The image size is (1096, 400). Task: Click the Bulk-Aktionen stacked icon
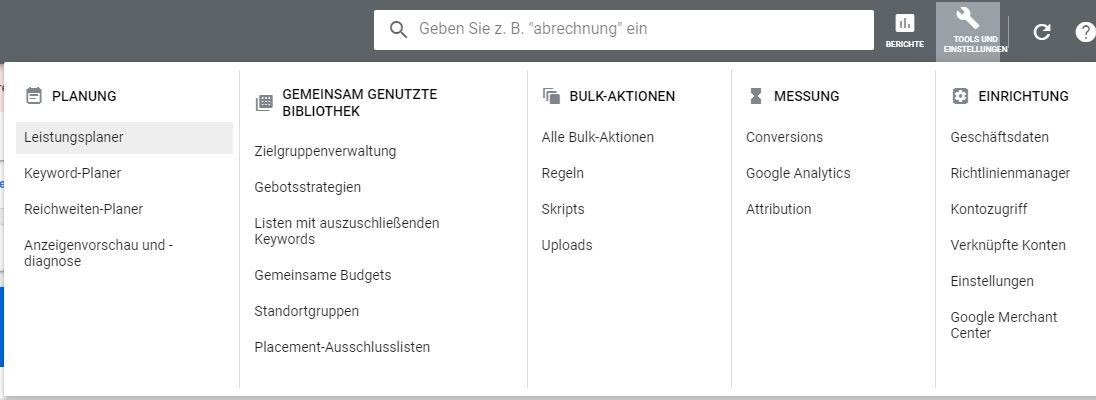(551, 96)
